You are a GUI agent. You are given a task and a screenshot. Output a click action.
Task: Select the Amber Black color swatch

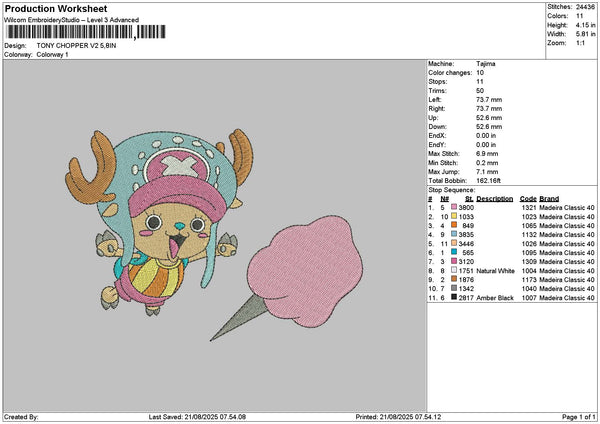pos(453,297)
